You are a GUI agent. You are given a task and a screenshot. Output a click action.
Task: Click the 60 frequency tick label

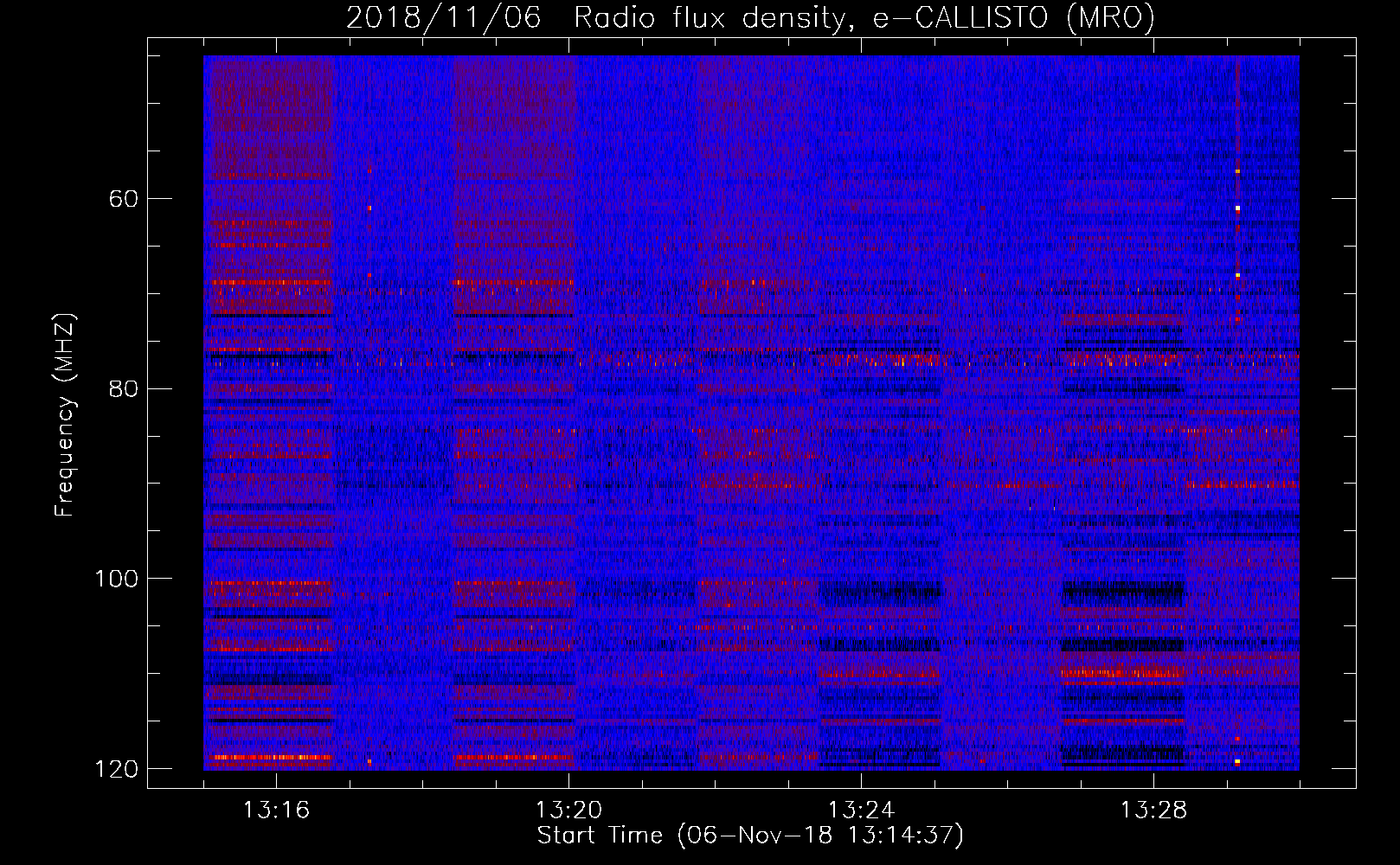tap(124, 199)
